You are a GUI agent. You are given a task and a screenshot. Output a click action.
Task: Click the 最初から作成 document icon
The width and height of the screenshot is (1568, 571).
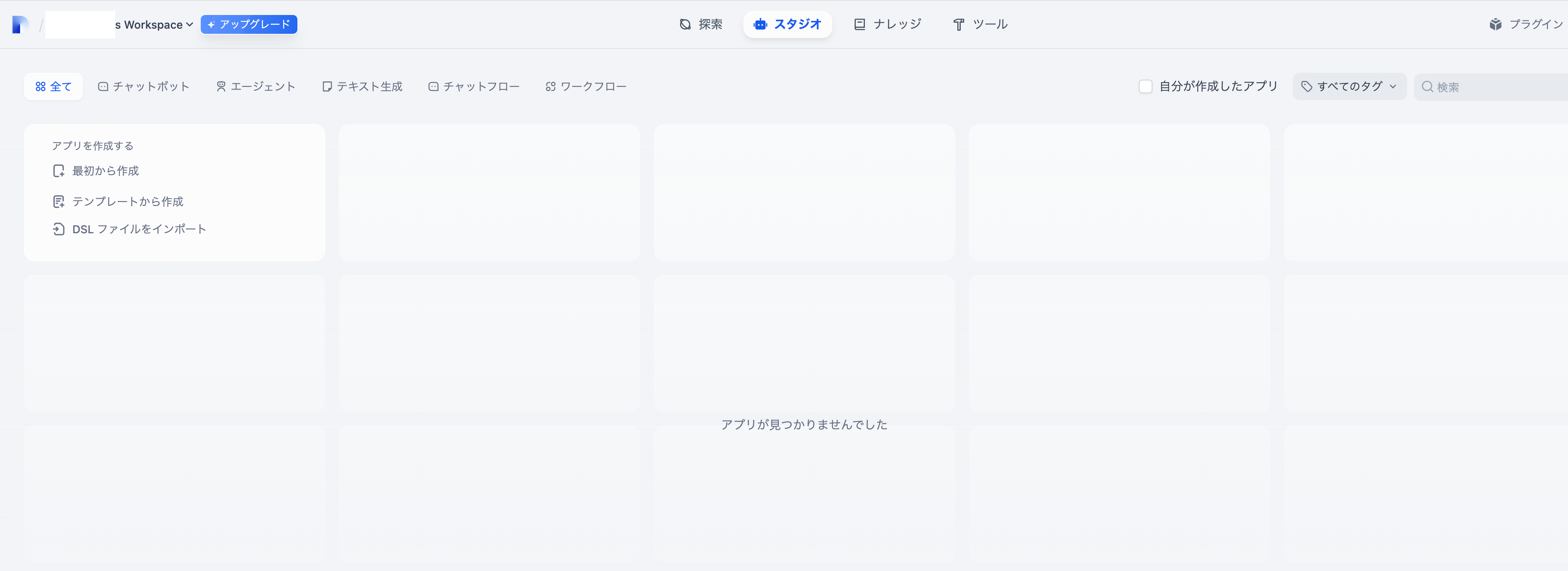point(59,171)
